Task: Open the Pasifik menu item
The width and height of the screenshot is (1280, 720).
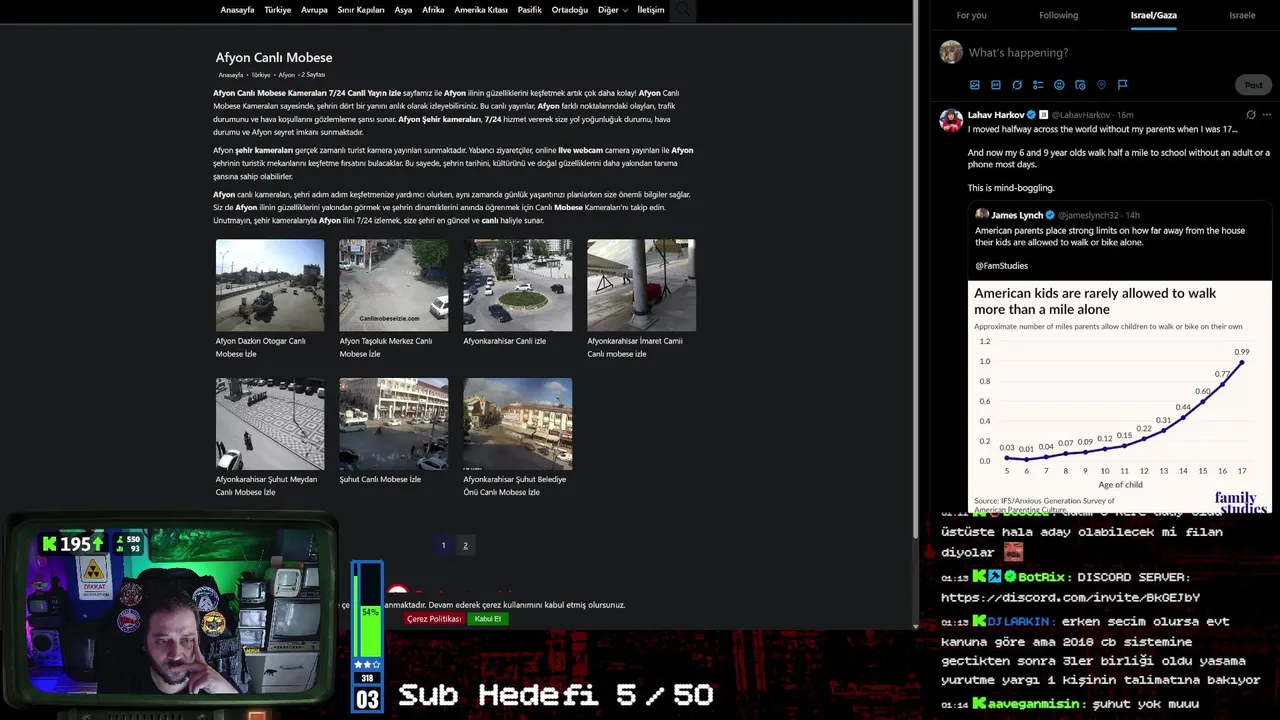Action: pyautogui.click(x=529, y=10)
